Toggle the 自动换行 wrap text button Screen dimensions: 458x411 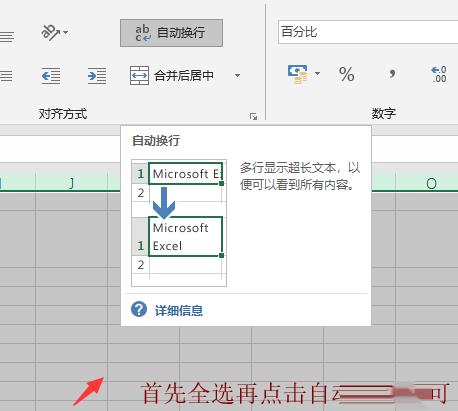[171, 33]
